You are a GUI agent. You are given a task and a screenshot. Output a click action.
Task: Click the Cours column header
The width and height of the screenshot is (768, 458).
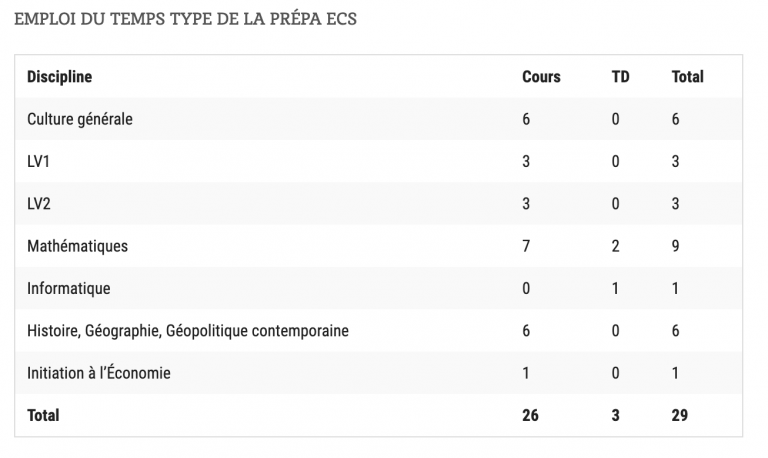point(541,77)
